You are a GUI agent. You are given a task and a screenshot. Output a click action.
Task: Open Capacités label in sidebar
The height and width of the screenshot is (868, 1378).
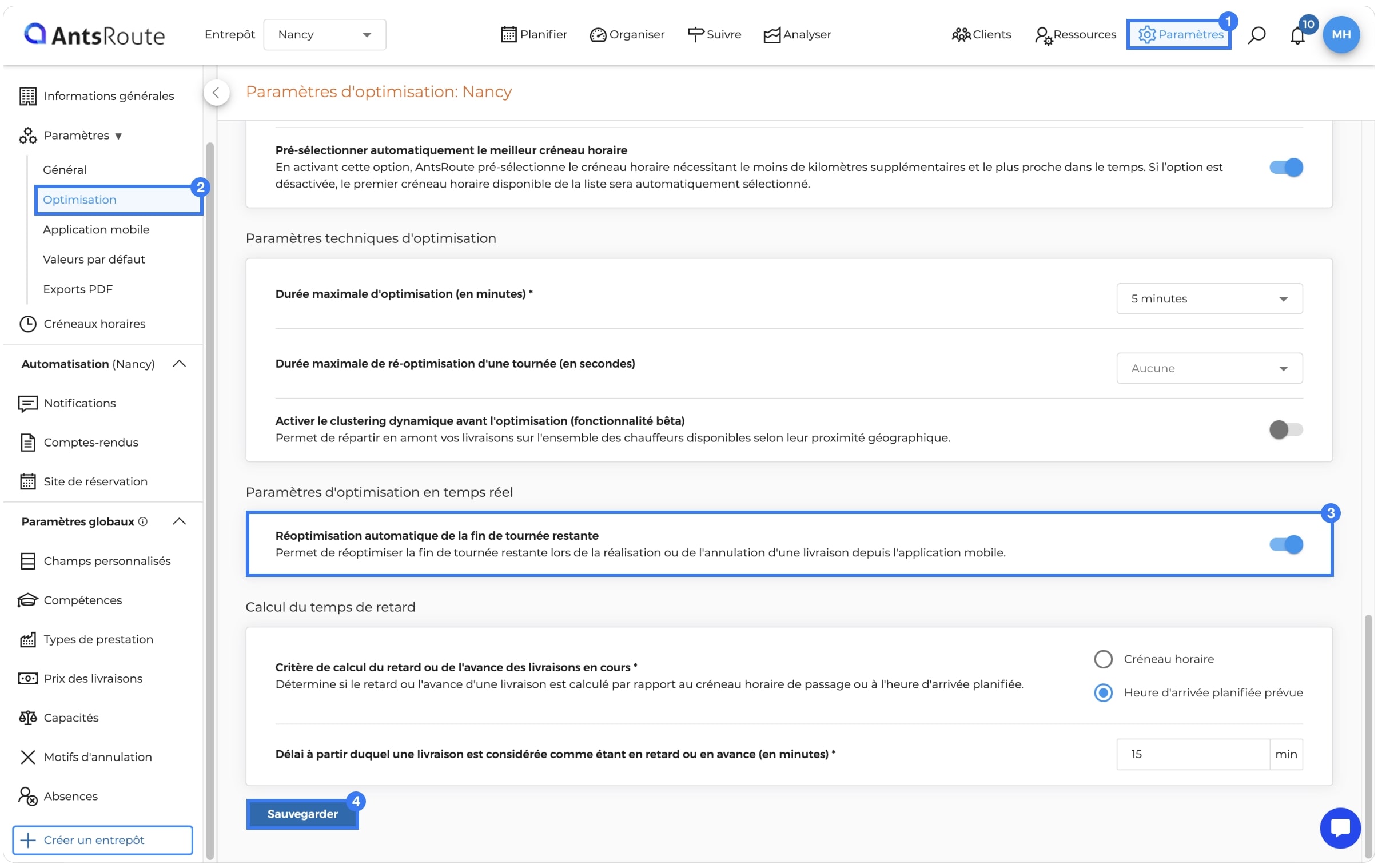coord(71,718)
